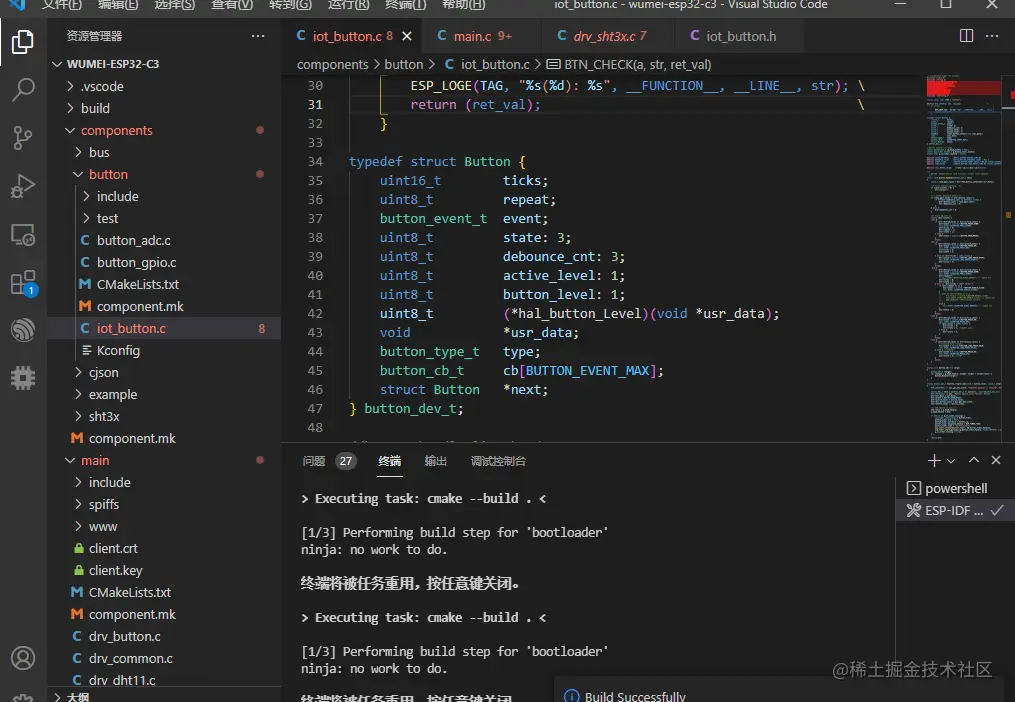Click the button breadcrumb segment
The width and height of the screenshot is (1015, 702).
pyautogui.click(x=403, y=65)
